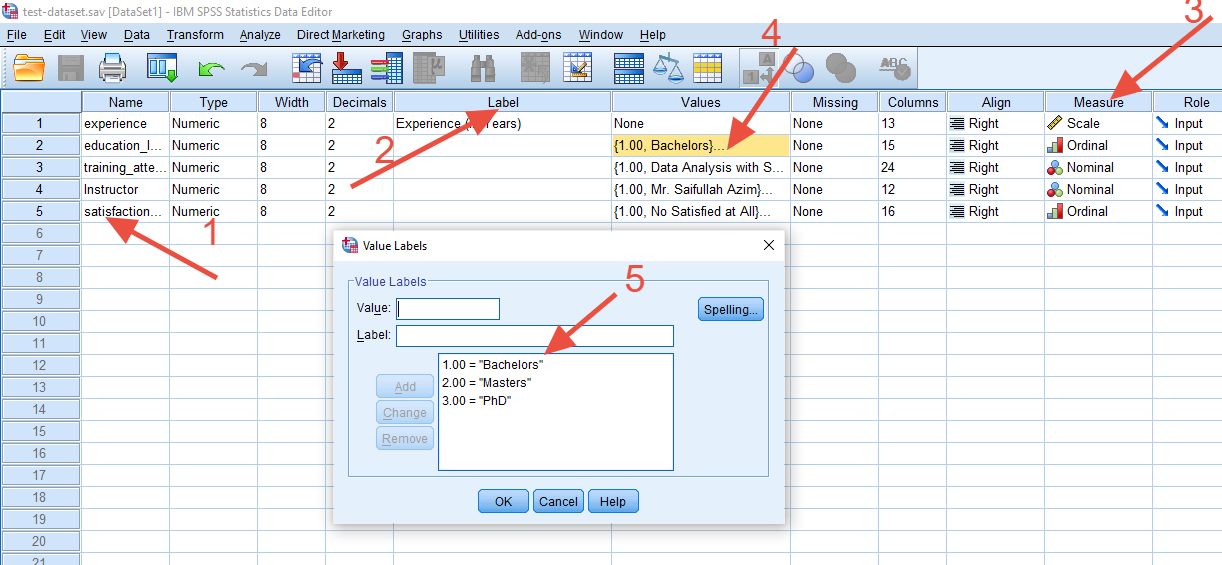Close the Value Labels dialog with X
Image resolution: width=1222 pixels, height=565 pixels.
point(769,245)
